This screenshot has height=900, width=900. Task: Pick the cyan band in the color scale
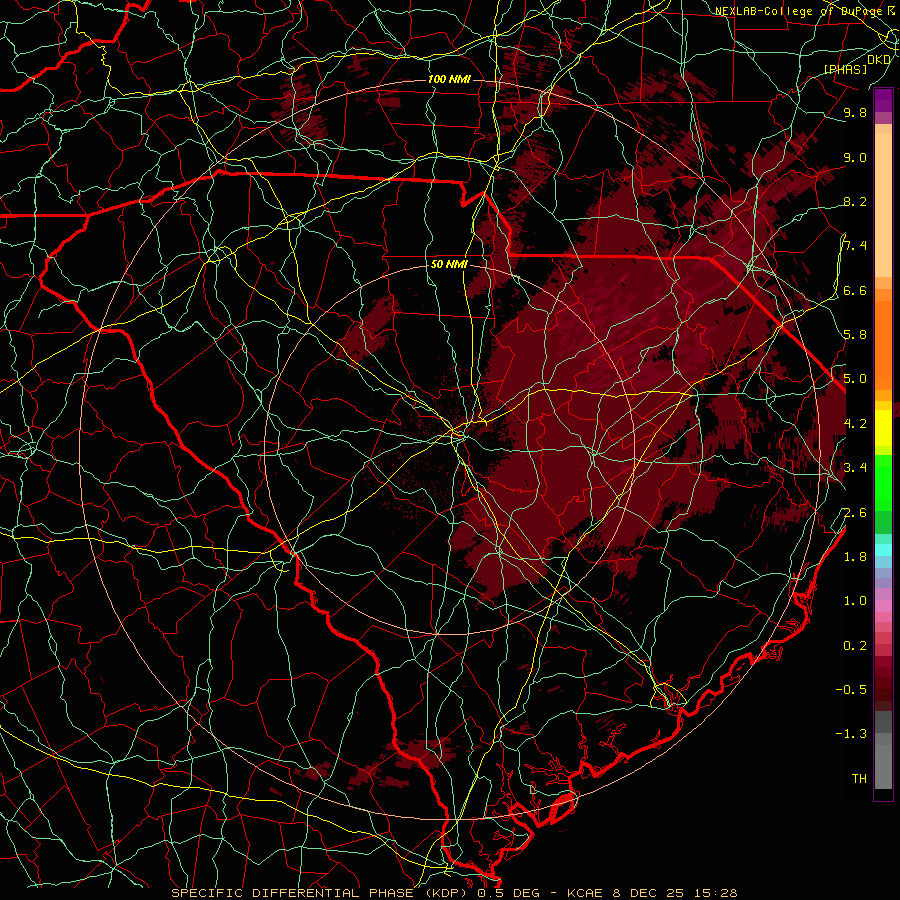click(x=883, y=550)
